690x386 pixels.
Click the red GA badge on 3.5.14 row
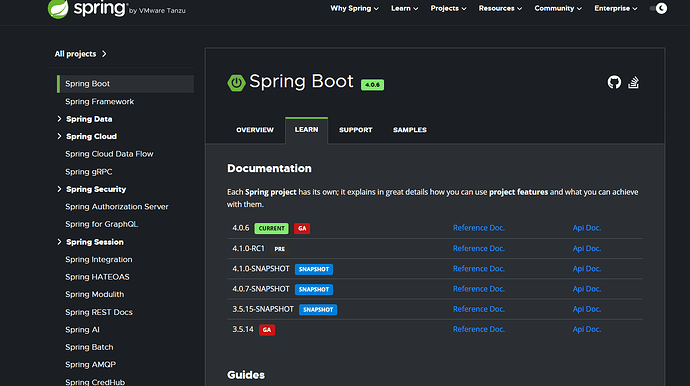[x=267, y=330]
